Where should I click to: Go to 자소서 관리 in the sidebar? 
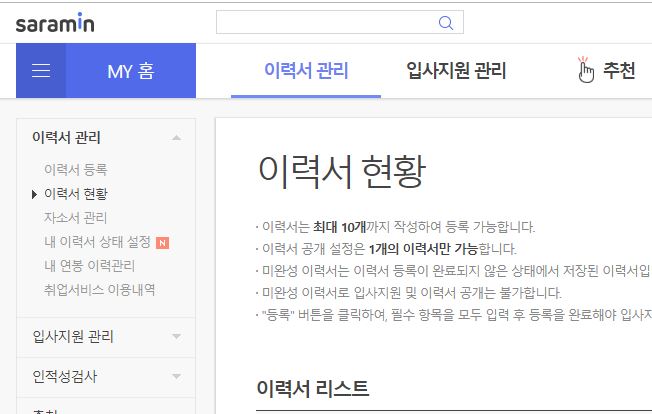coord(76,218)
